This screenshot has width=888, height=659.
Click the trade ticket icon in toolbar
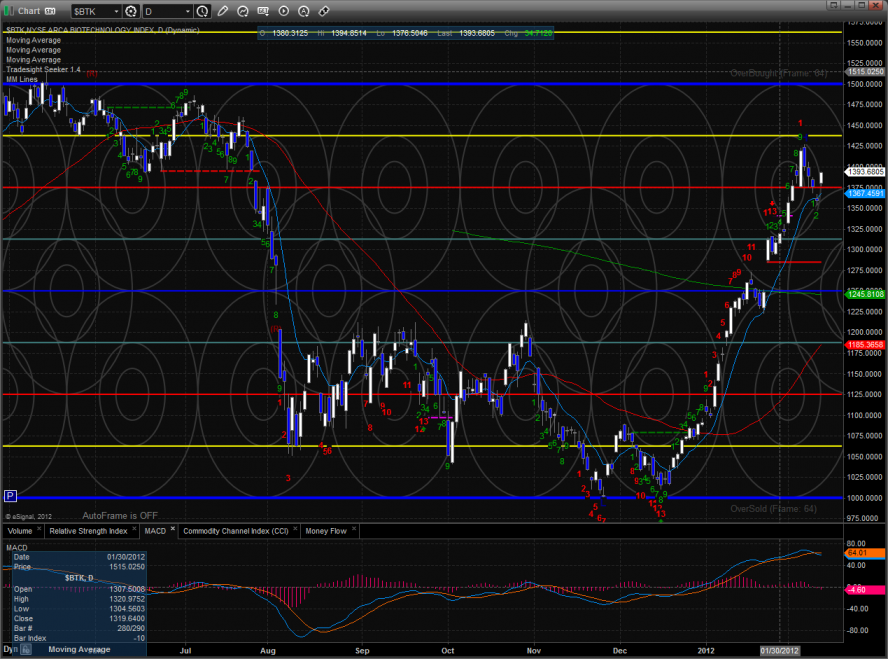tap(324, 11)
